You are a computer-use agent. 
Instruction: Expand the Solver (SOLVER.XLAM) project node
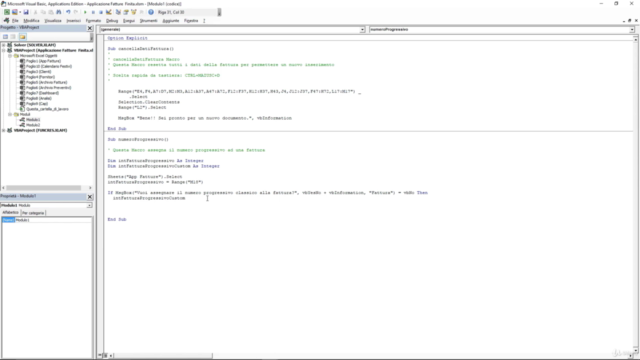point(4,45)
